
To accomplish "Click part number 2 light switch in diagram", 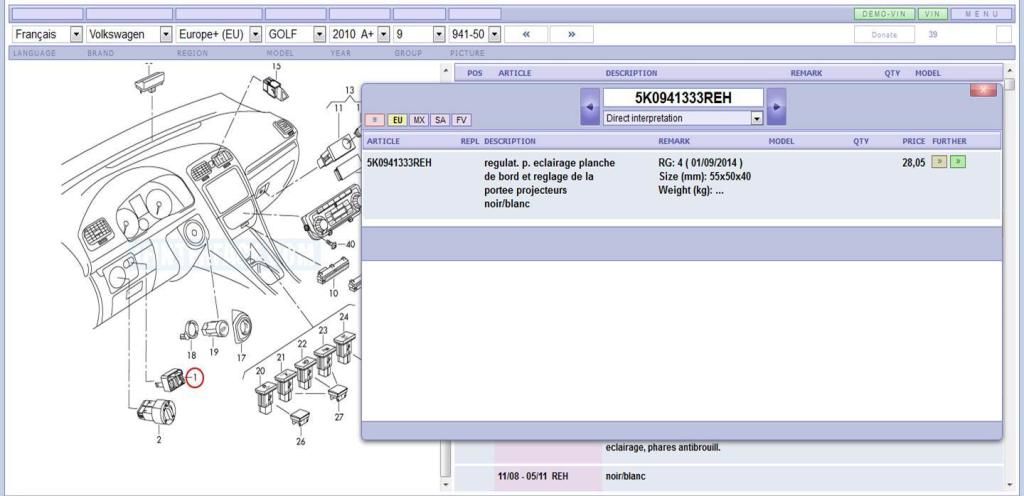I will [156, 413].
